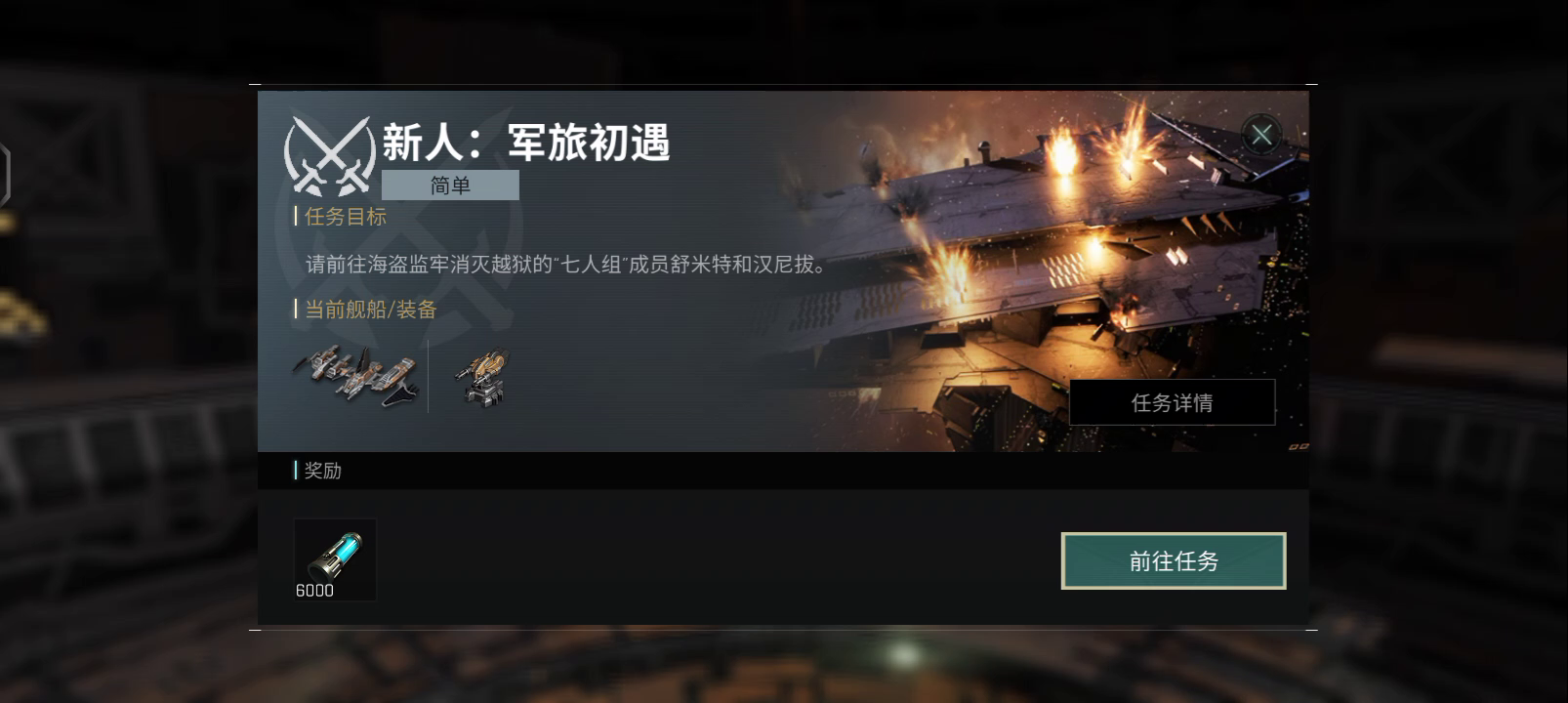Click 舒米特和汉尼拔 names in the description
Viewport: 1568px width, 703px height.
click(x=746, y=265)
